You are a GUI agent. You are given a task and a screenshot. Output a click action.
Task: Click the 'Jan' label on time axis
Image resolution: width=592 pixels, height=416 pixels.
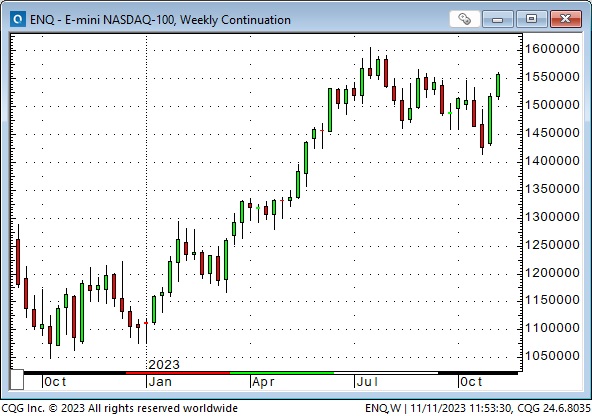point(160,382)
